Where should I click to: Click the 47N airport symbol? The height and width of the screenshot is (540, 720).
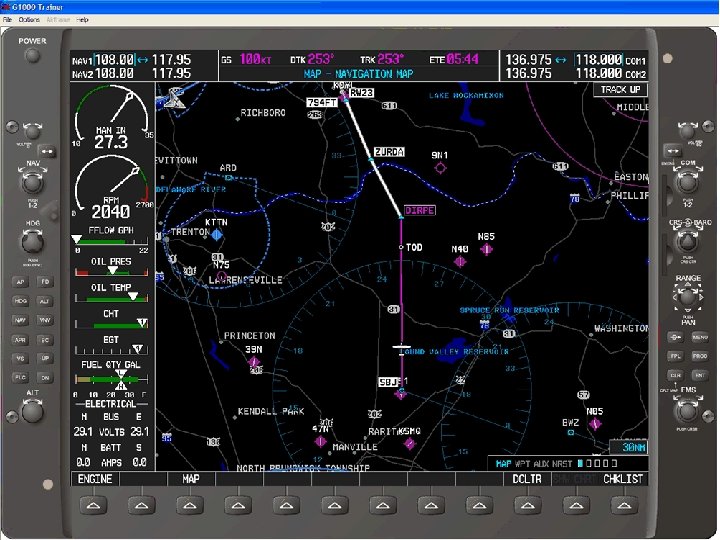click(321, 442)
